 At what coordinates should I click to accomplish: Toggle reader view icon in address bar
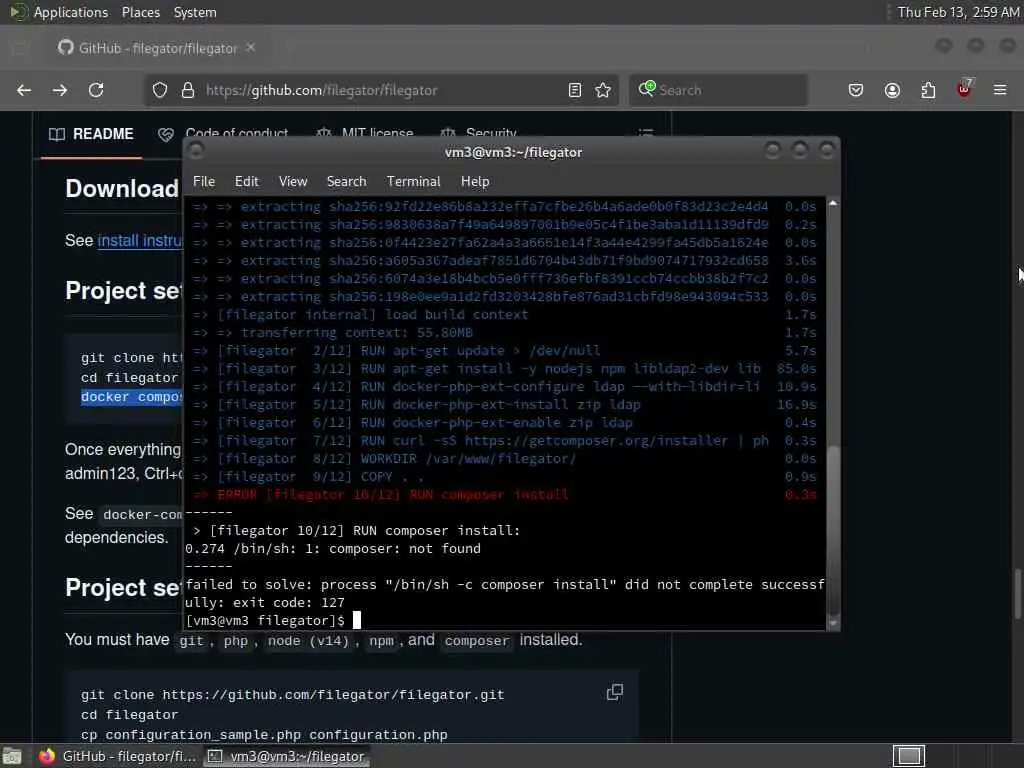click(575, 90)
